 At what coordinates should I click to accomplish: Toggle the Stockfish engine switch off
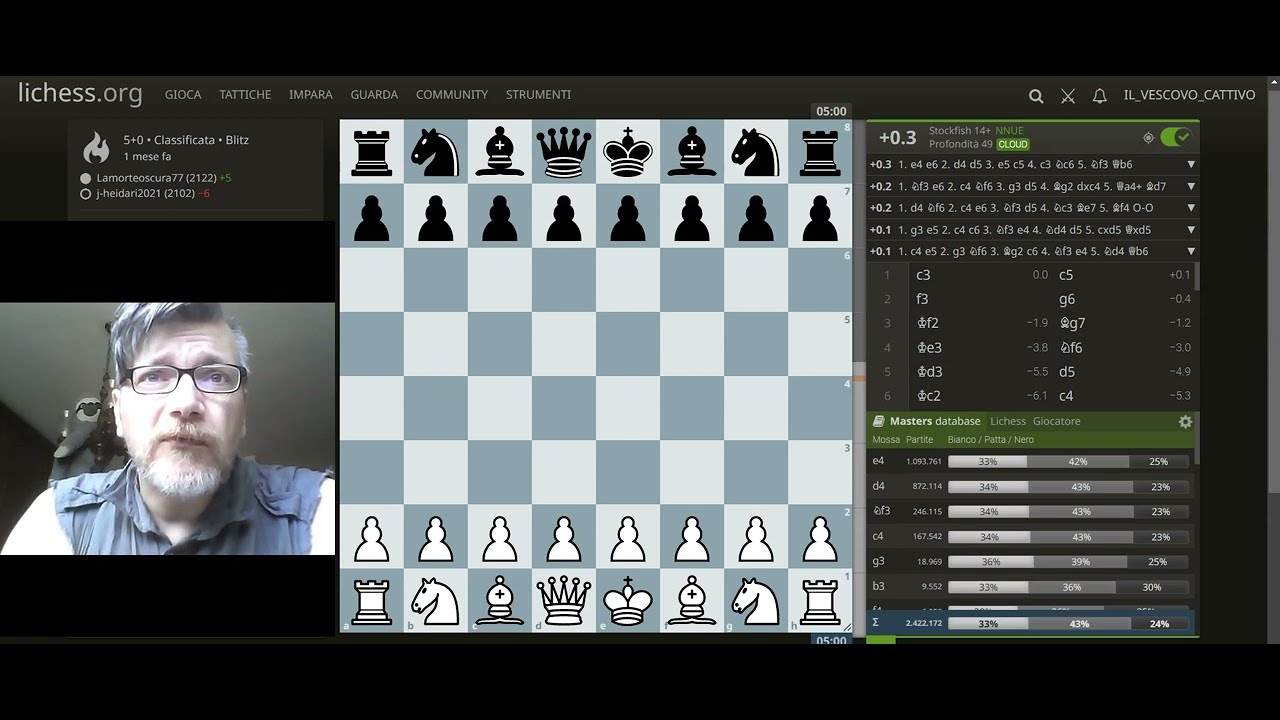[x=1175, y=138]
